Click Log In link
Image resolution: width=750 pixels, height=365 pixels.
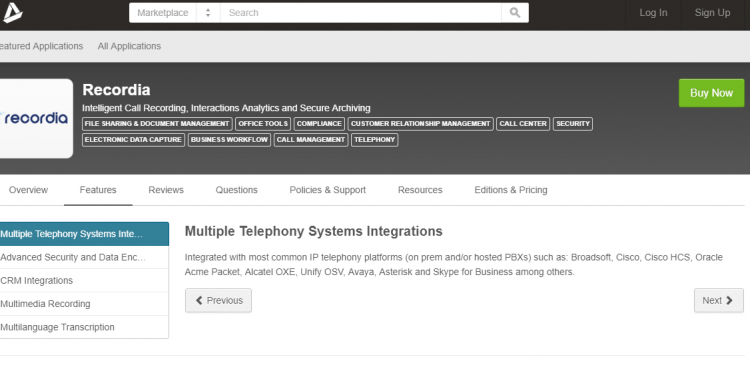tap(653, 13)
